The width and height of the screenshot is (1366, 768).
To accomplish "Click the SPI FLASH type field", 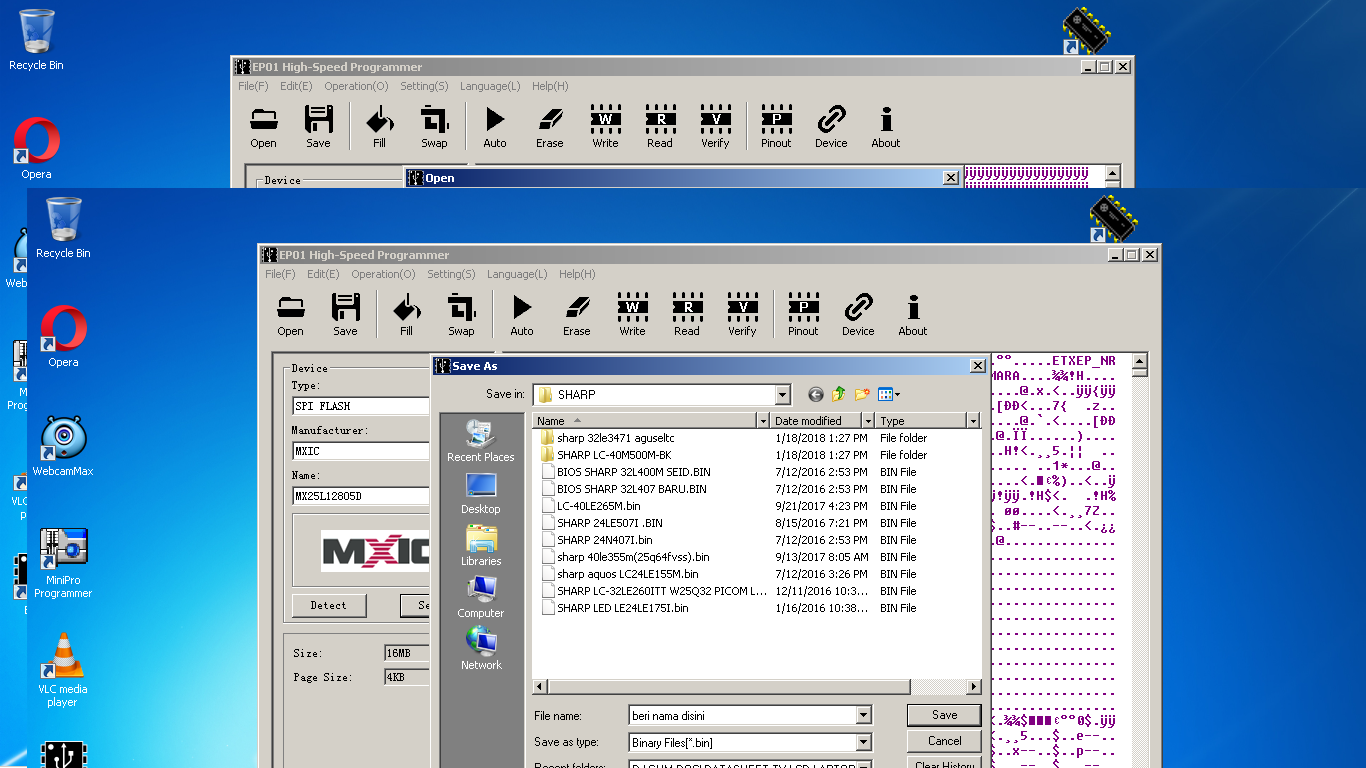I will coord(361,406).
